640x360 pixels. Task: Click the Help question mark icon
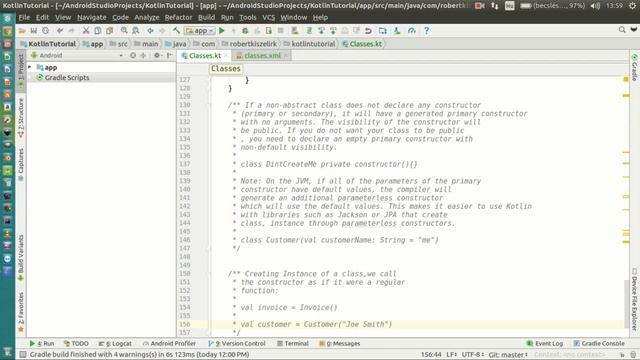(426, 31)
